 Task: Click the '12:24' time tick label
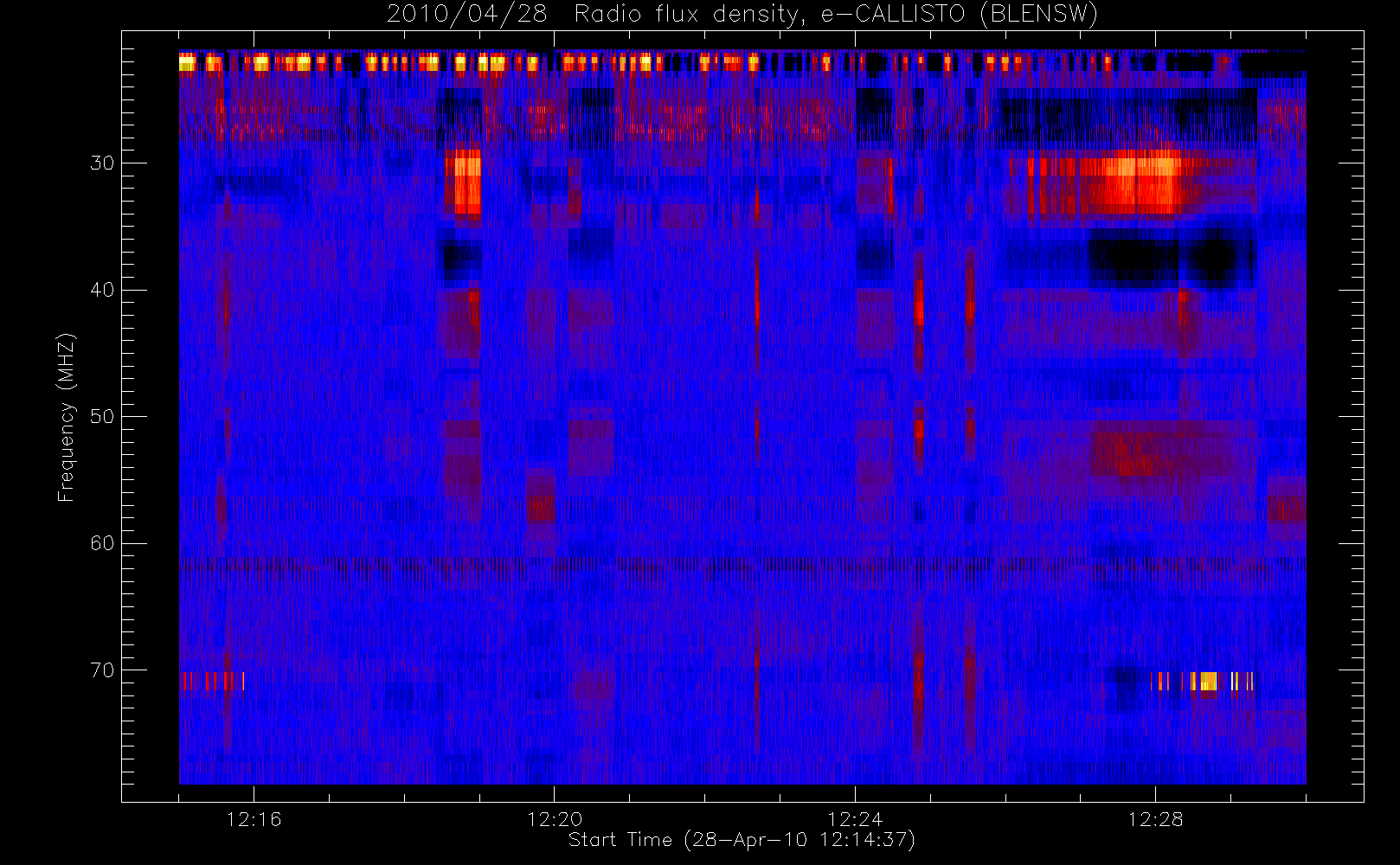point(855,819)
